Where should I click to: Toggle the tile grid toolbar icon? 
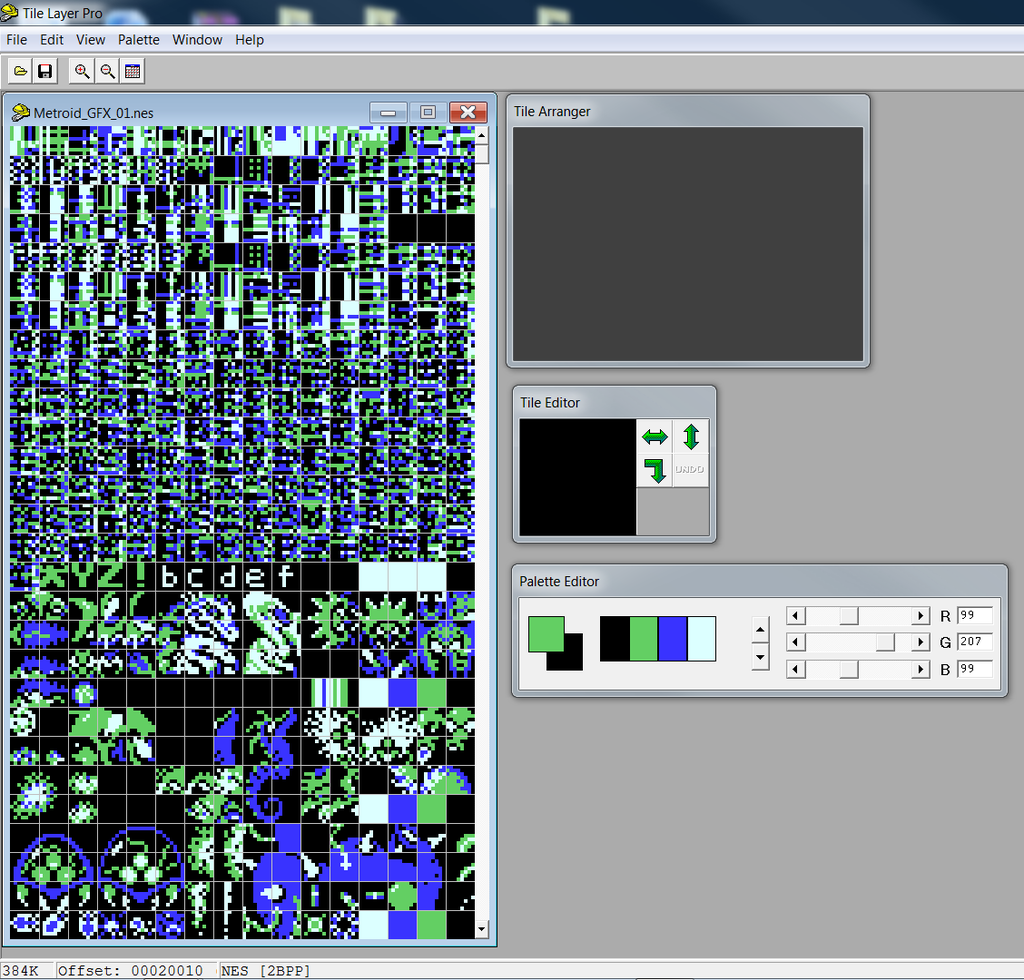(x=132, y=71)
